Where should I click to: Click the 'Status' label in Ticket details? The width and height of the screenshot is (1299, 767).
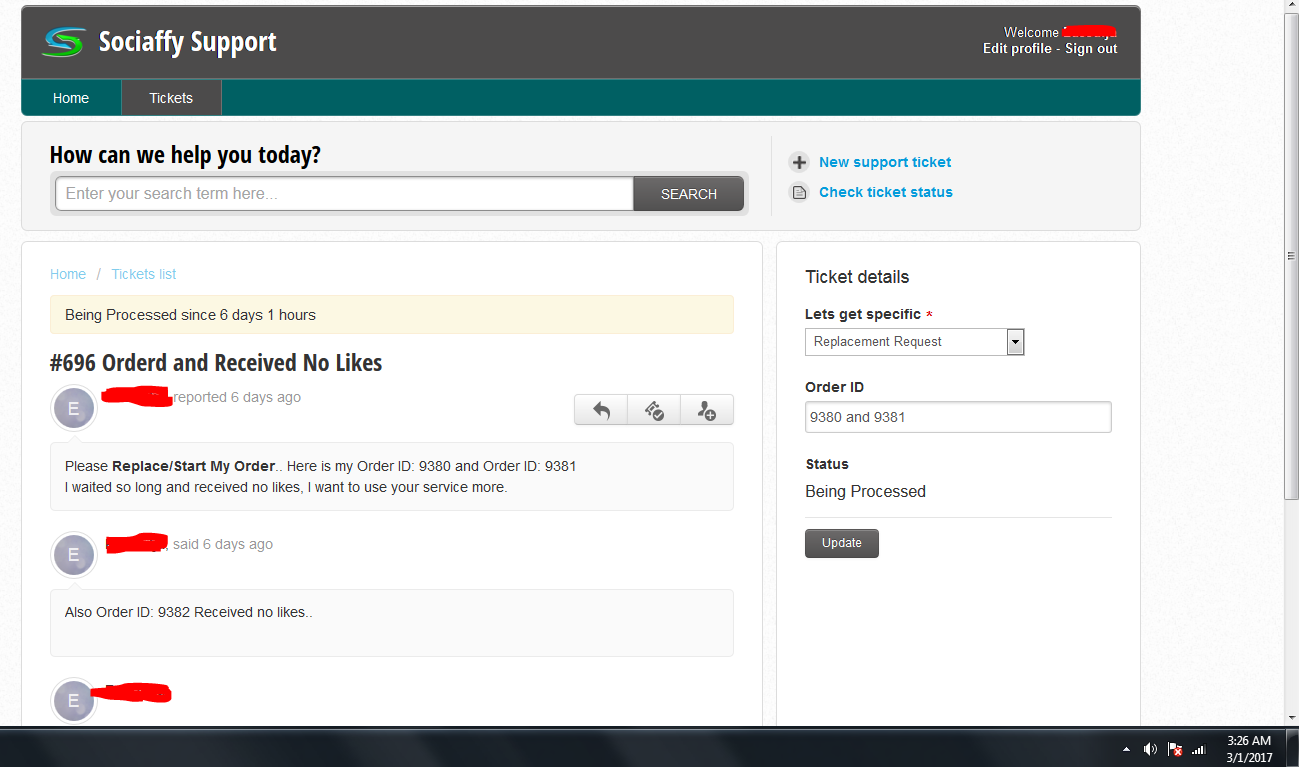point(827,464)
